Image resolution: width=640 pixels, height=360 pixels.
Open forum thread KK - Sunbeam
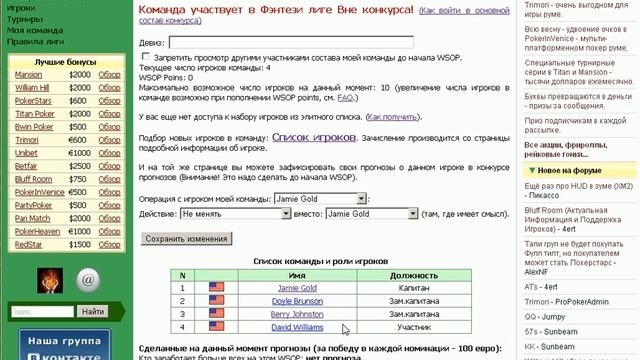point(549,347)
